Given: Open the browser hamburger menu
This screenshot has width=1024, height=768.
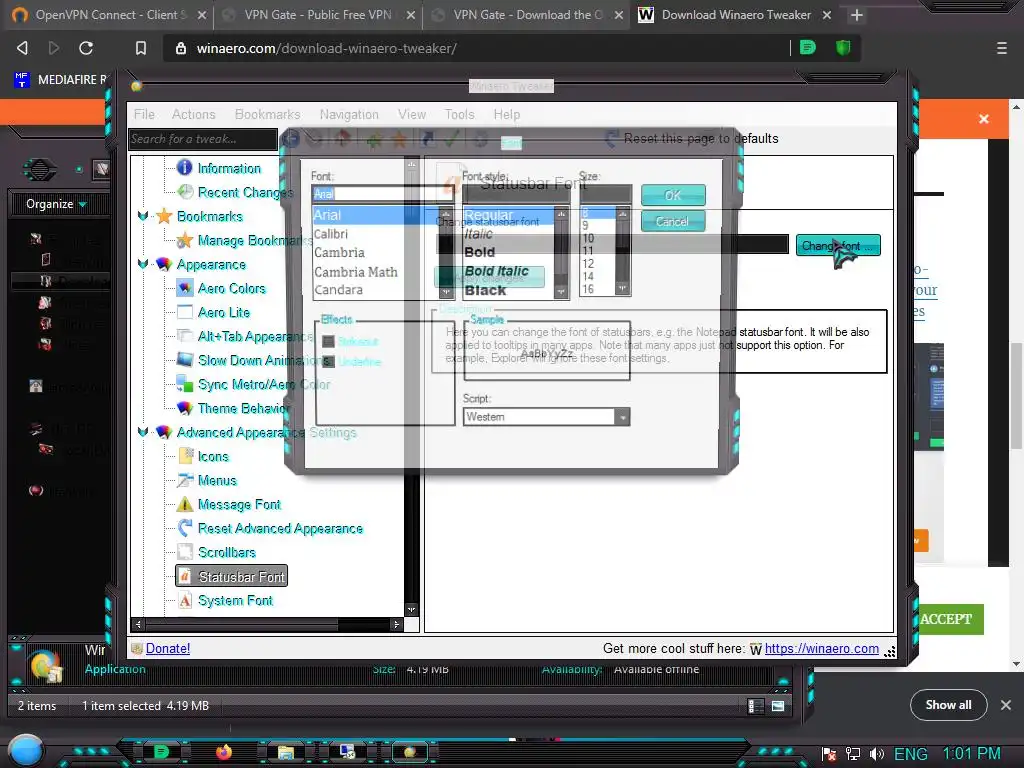Looking at the screenshot, I should click(x=1002, y=48).
